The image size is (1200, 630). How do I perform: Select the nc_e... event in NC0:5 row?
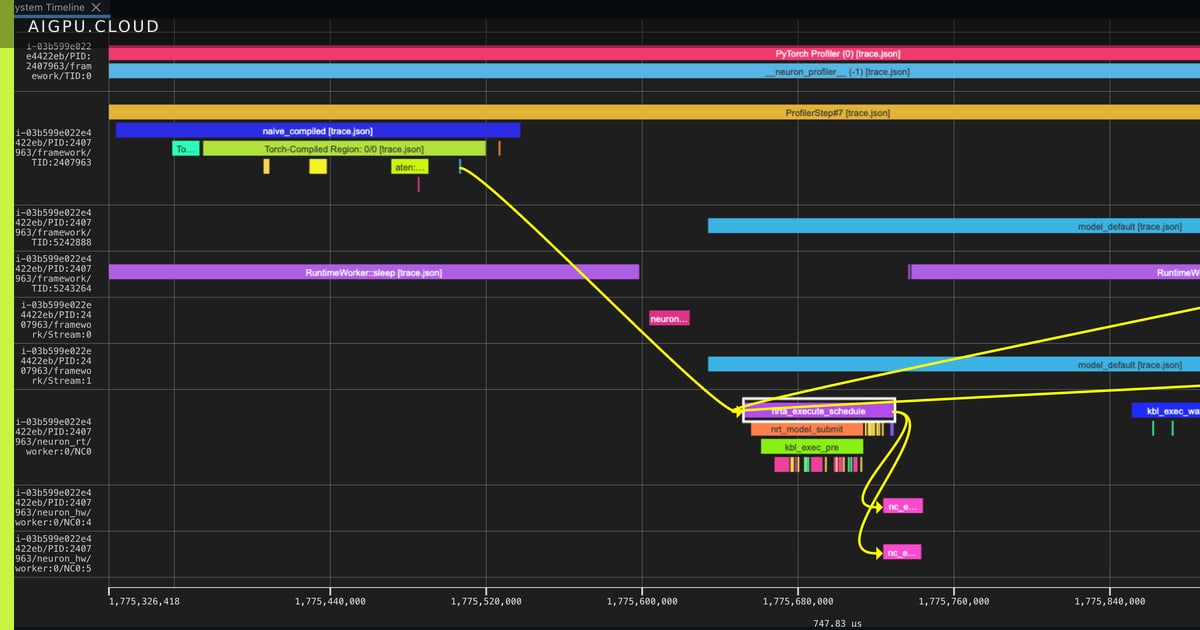pyautogui.click(x=902, y=552)
